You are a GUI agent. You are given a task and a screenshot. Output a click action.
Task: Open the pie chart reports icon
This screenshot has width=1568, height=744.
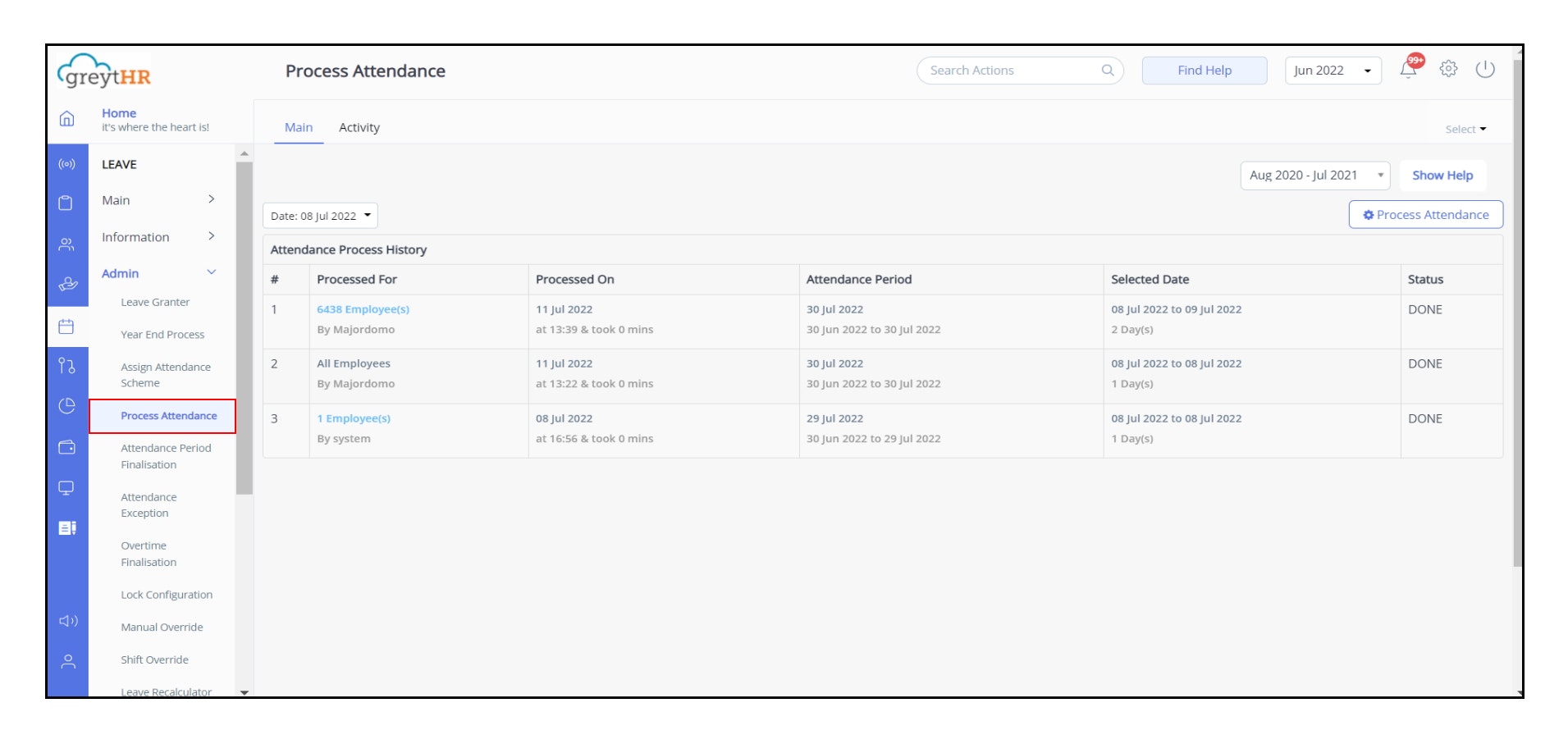click(67, 406)
